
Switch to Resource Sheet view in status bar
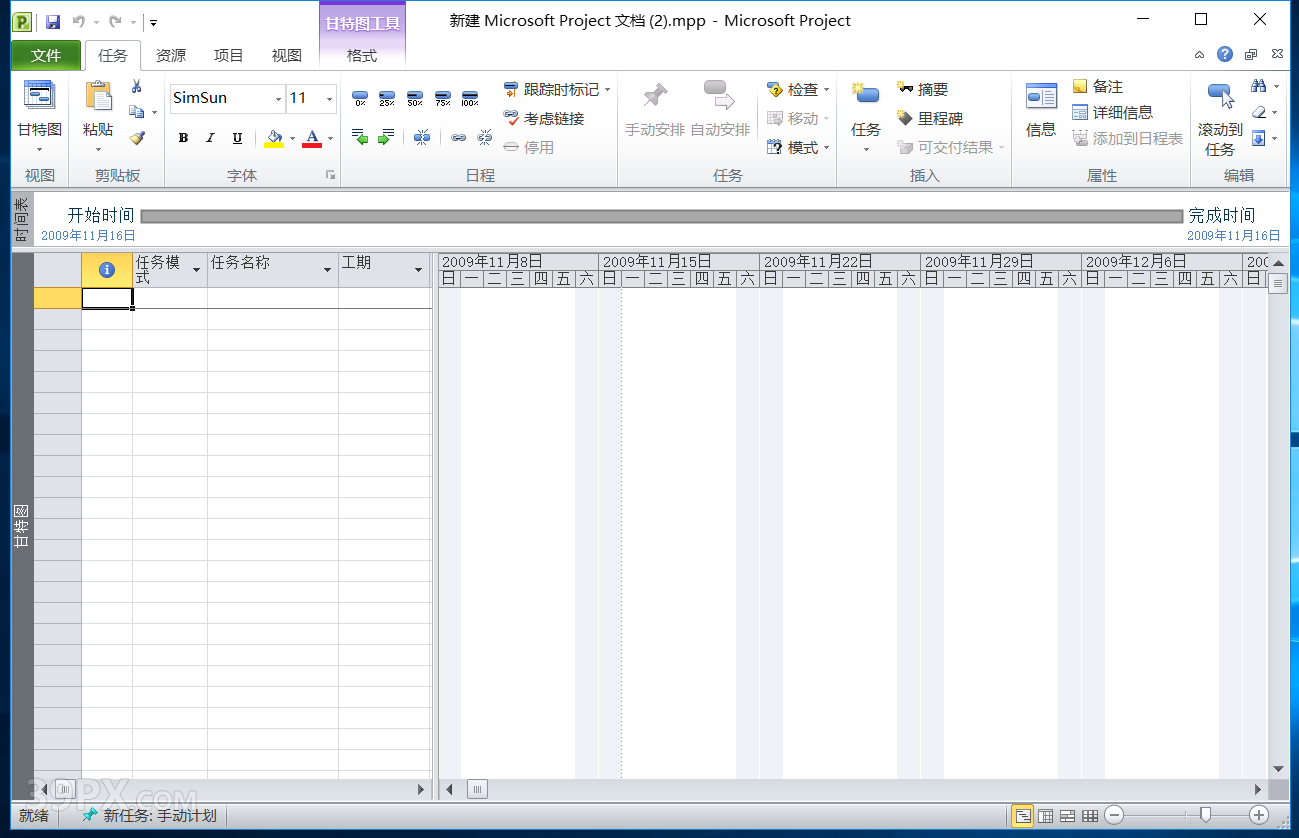pos(1090,816)
